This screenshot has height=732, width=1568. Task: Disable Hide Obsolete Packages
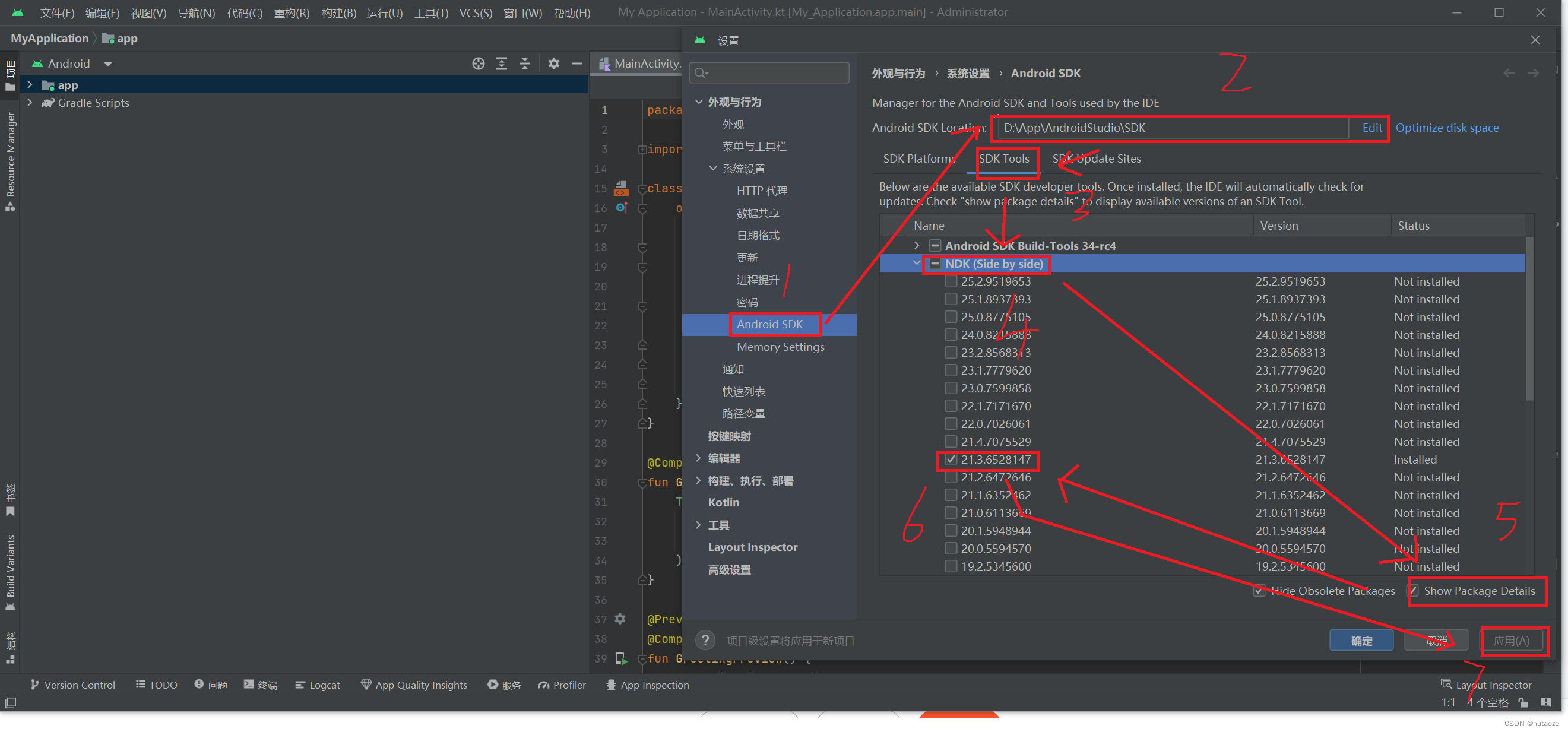pyautogui.click(x=1259, y=590)
